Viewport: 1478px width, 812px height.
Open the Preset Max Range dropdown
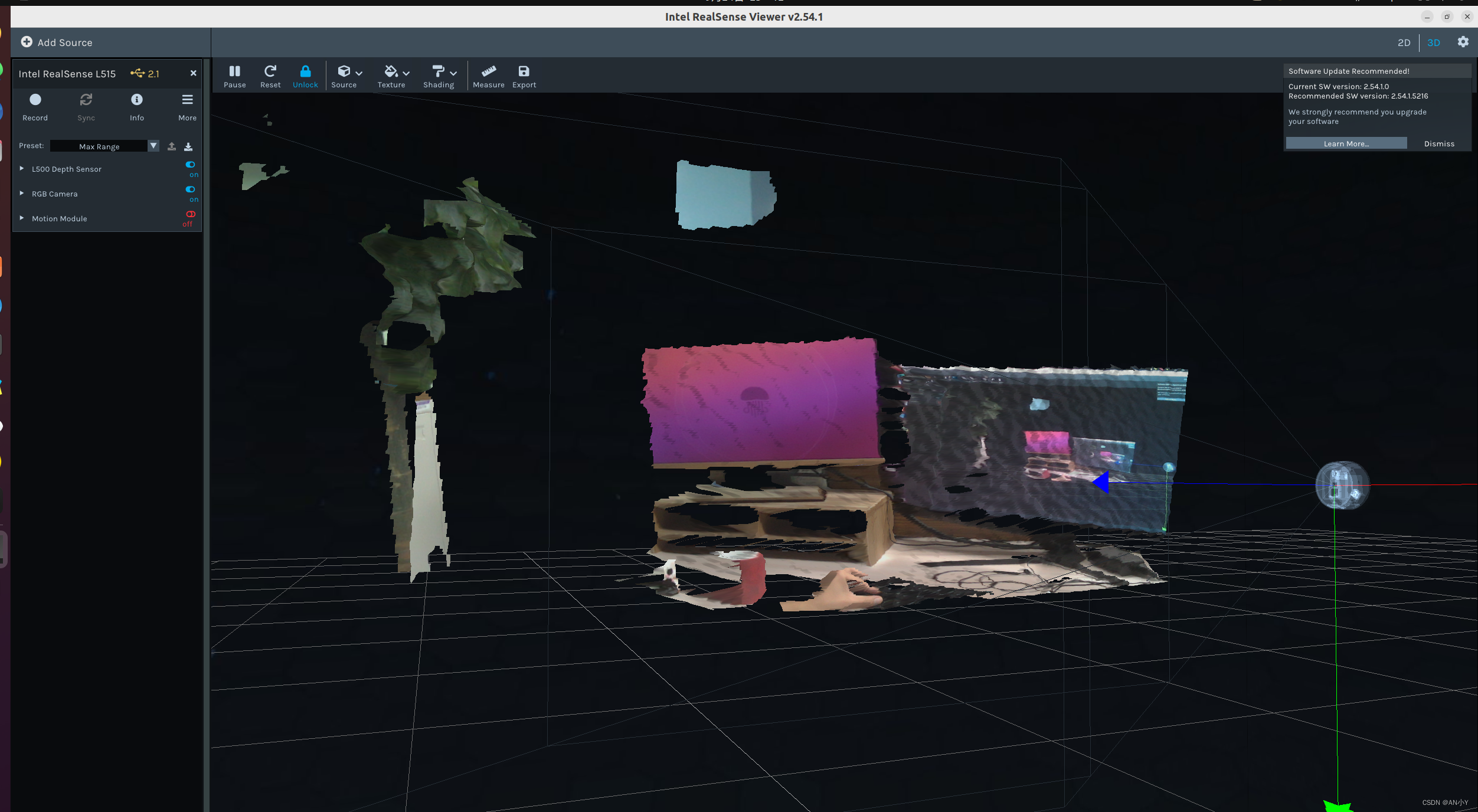point(104,146)
